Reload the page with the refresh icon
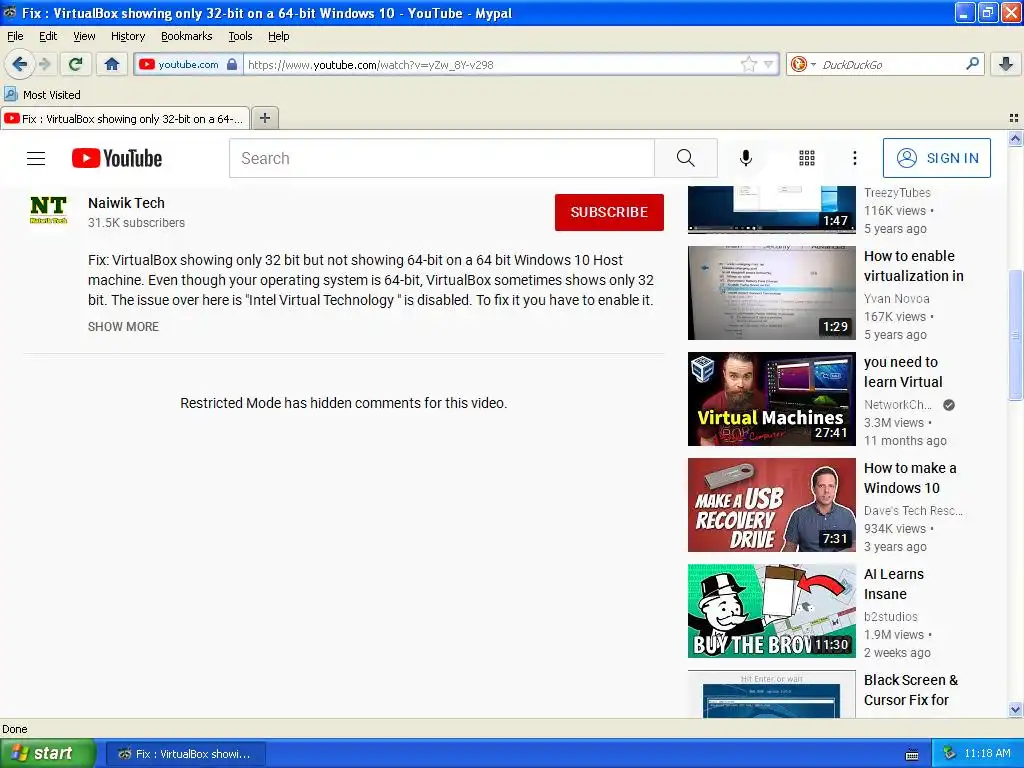 [x=76, y=64]
